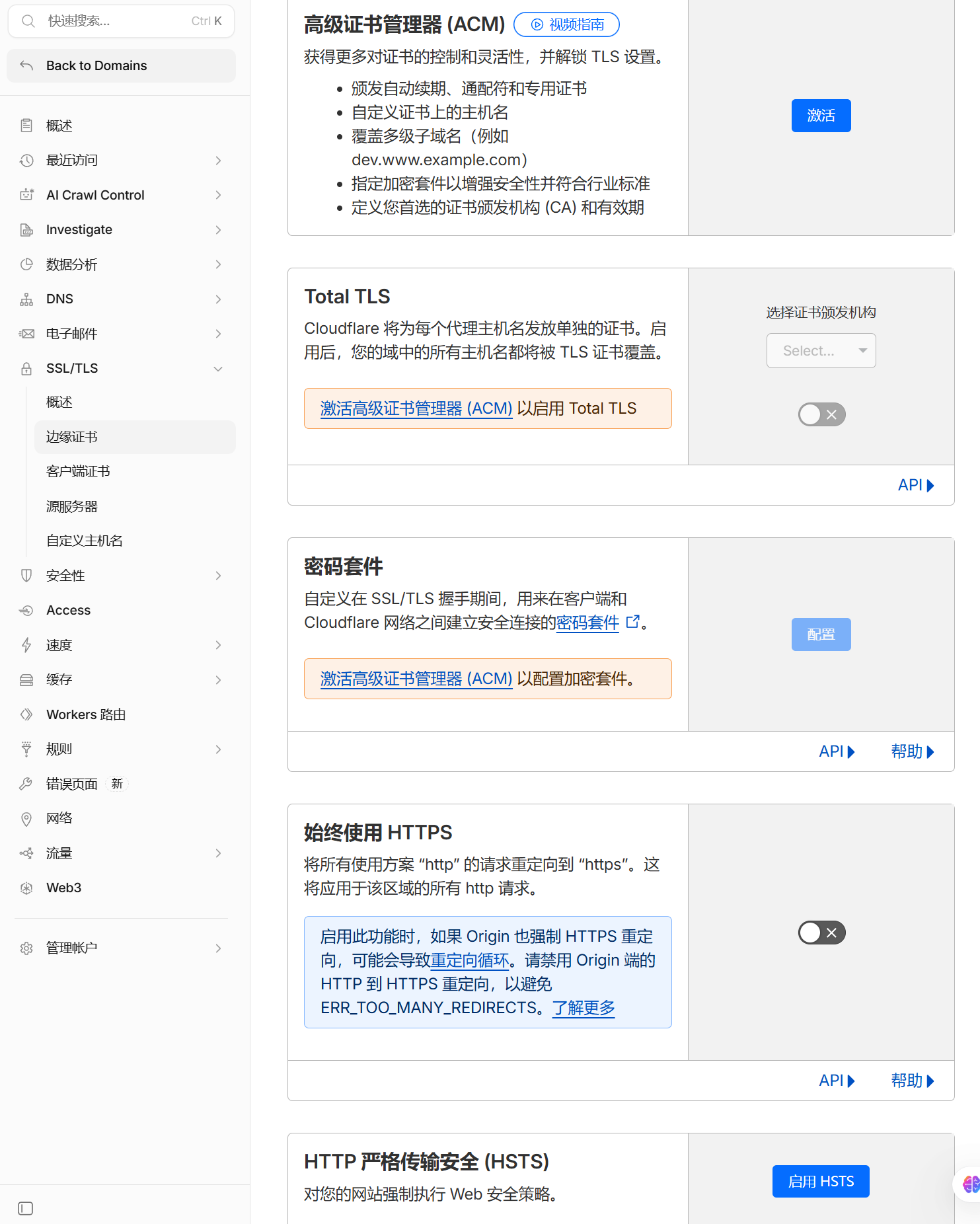The width and height of the screenshot is (980, 1224).
Task: Click the 数据分析 pie chart icon
Action: tap(26, 264)
